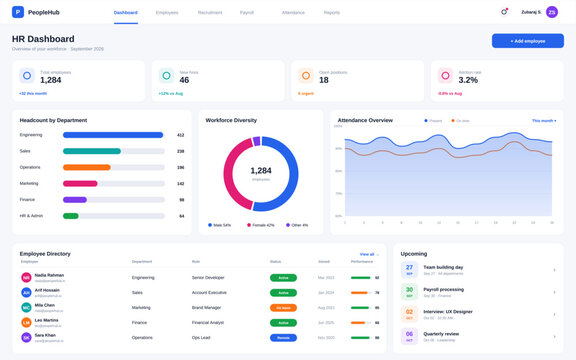576x360 pixels.
Task: Click the Total employees card icon
Action: (x=27, y=76)
